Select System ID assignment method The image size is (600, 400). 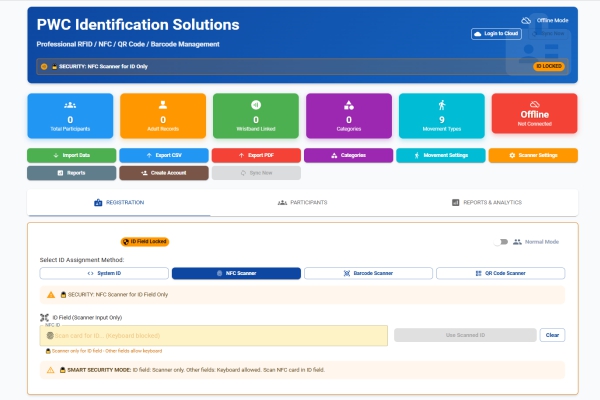104,273
